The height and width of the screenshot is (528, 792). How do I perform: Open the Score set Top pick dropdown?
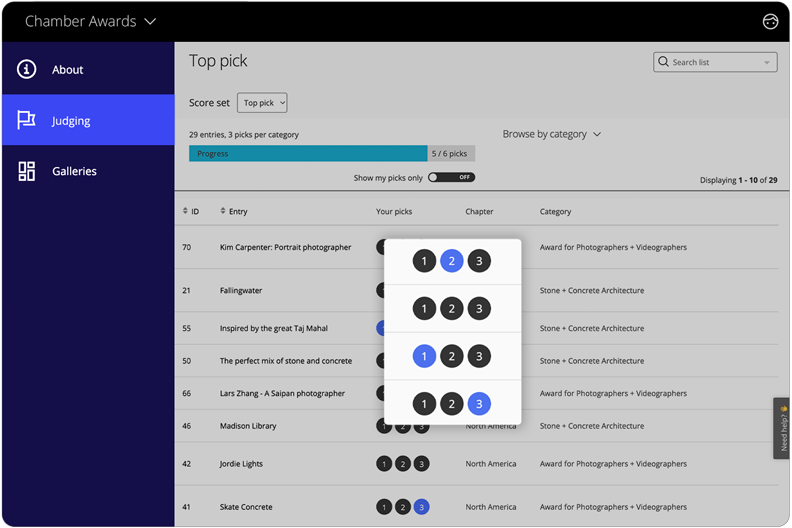click(262, 103)
